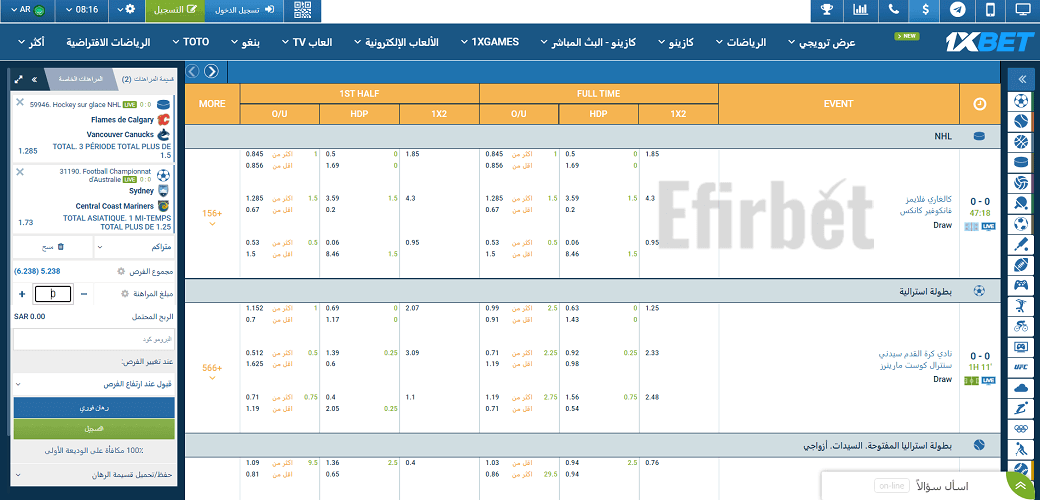Click the تسجيل الدخول login button
Screen dimensions: 1040x500
coord(244,10)
